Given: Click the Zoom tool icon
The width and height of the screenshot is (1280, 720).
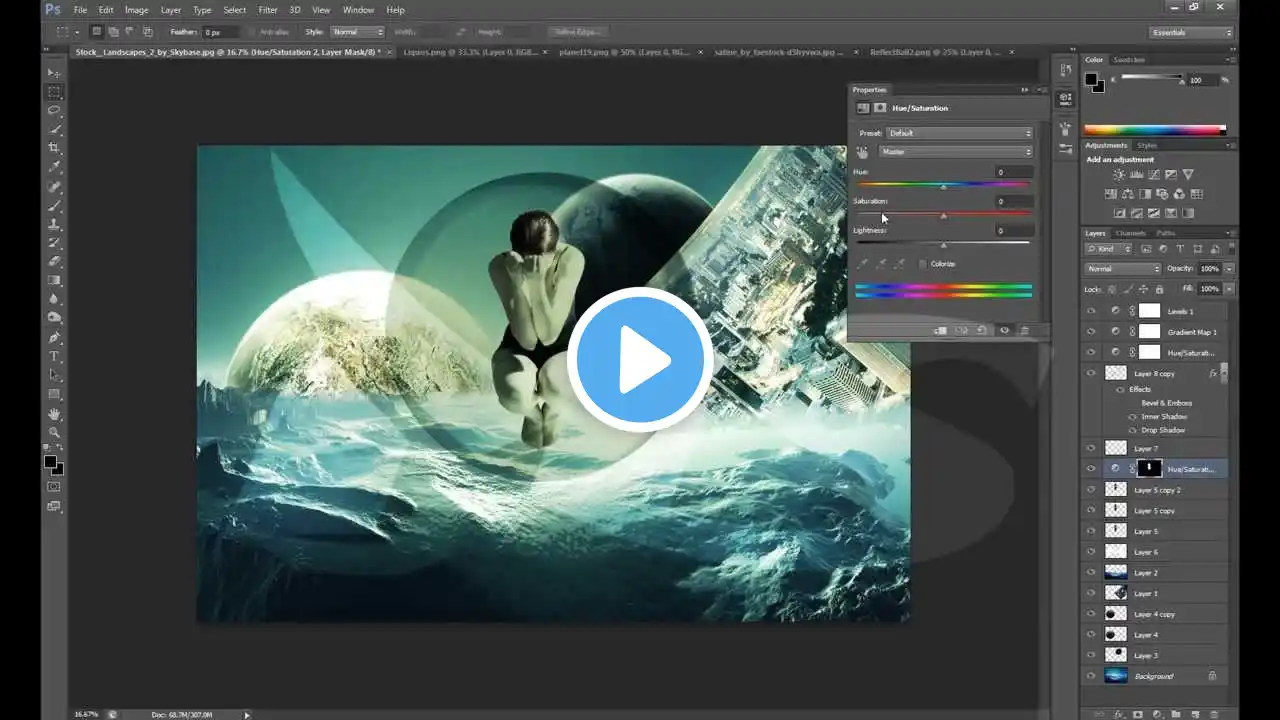Looking at the screenshot, I should [x=54, y=432].
